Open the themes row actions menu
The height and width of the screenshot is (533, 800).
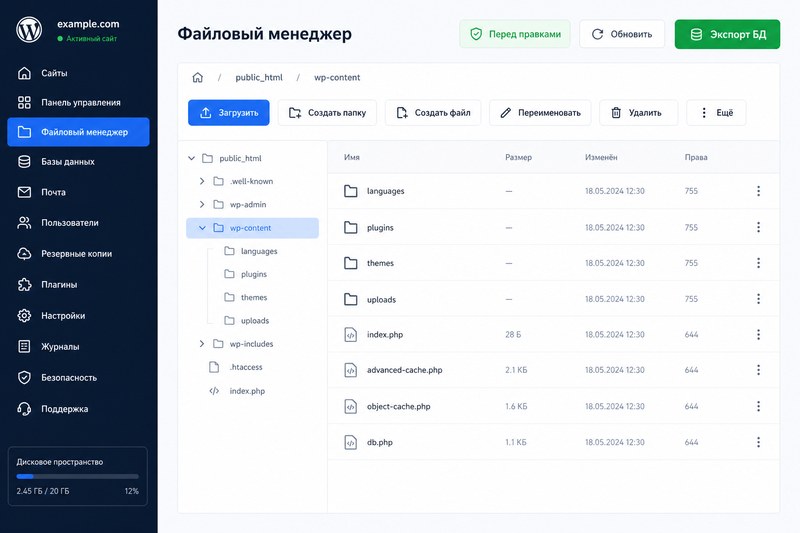tap(758, 263)
